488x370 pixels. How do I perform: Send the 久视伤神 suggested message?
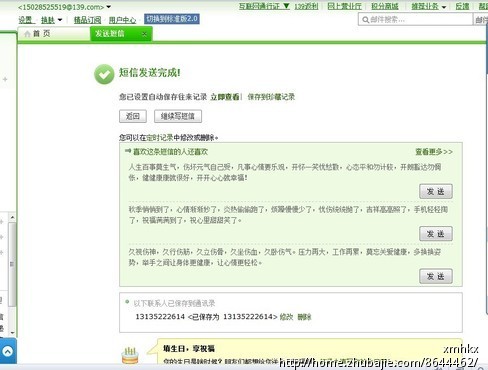(x=436, y=276)
